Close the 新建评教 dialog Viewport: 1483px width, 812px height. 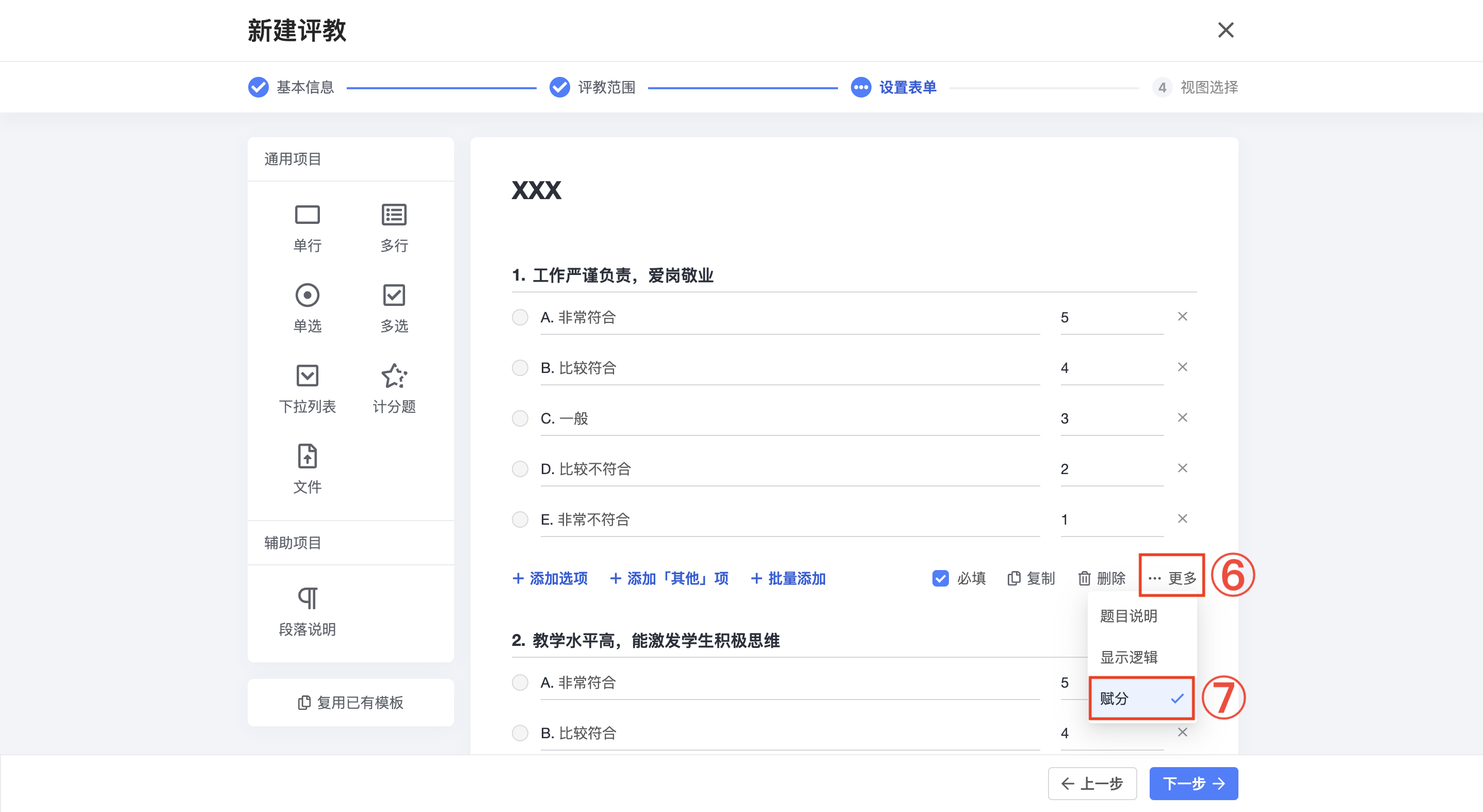pos(1225,30)
